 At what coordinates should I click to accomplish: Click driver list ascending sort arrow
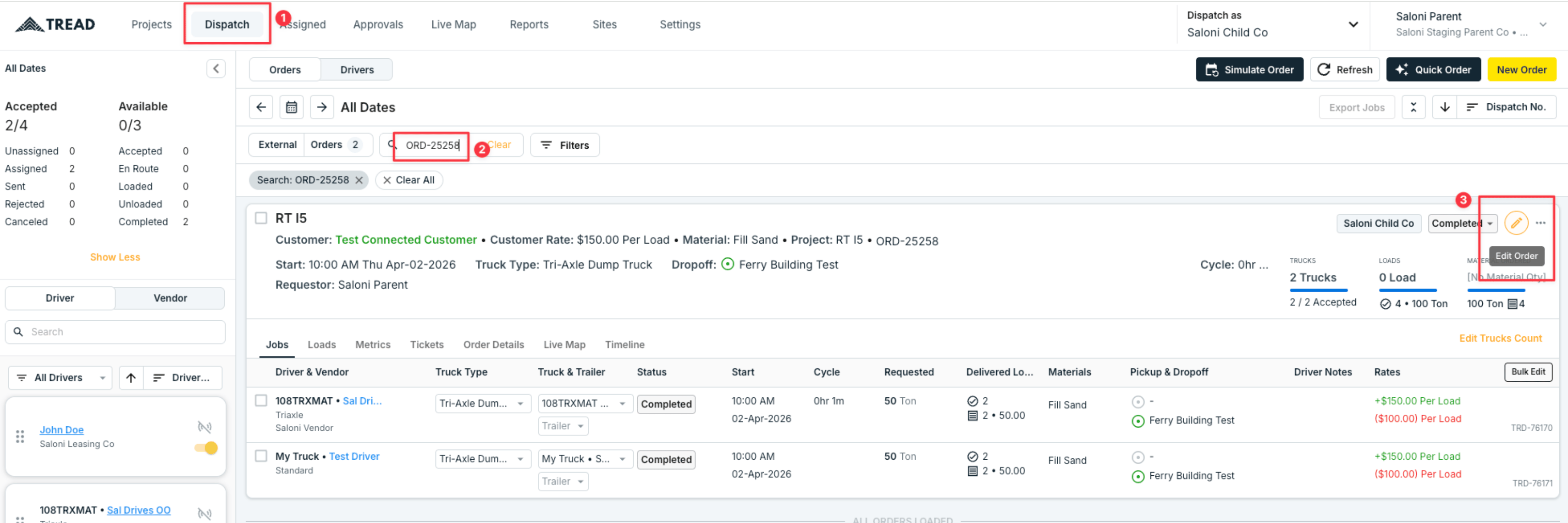click(131, 378)
